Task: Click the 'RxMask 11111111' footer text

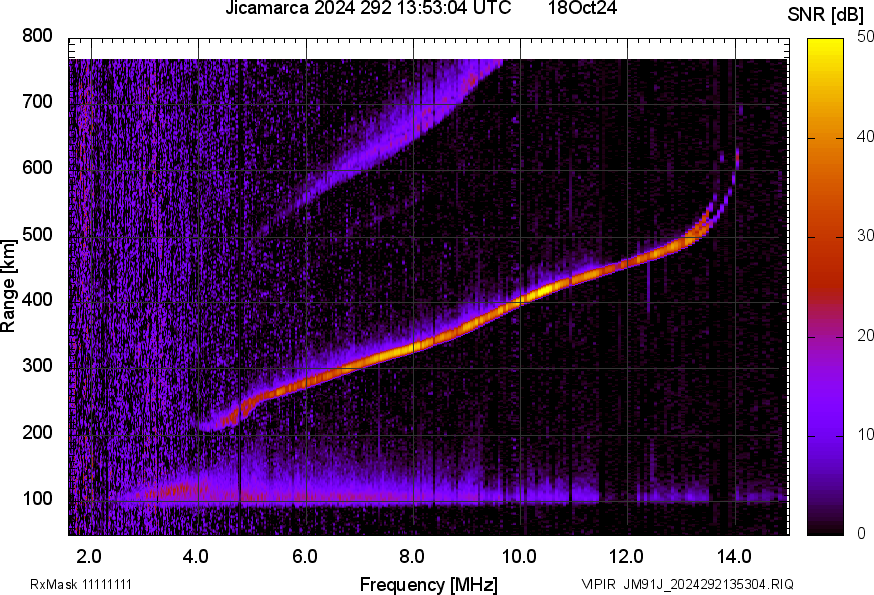Action: point(81,584)
